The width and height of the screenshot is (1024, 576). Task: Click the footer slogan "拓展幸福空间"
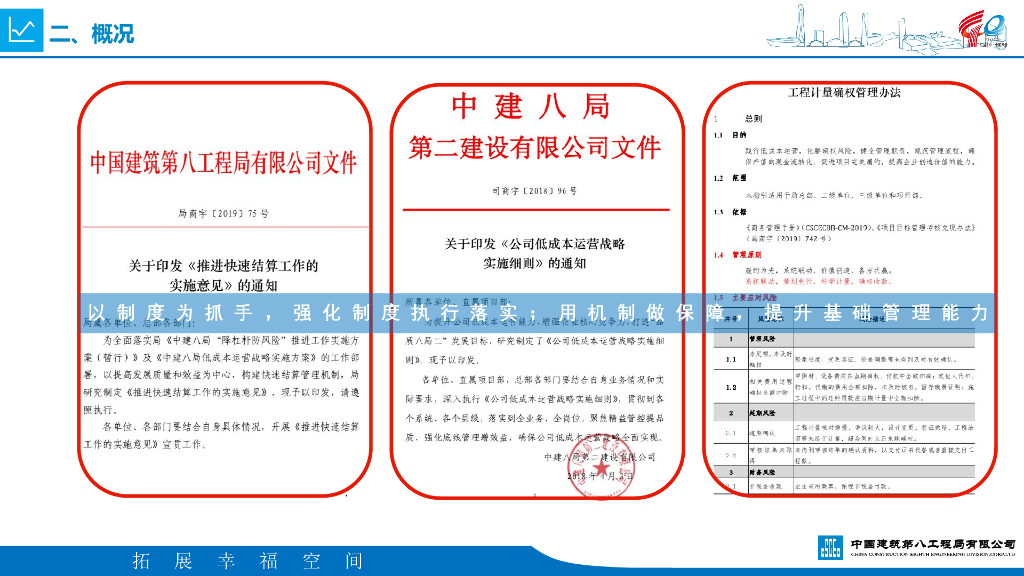click(248, 561)
